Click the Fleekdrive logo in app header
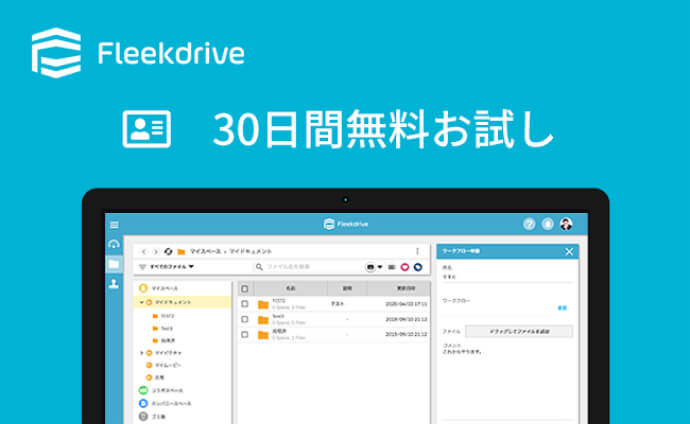Screen dimensions: 690x424 [x=346, y=224]
